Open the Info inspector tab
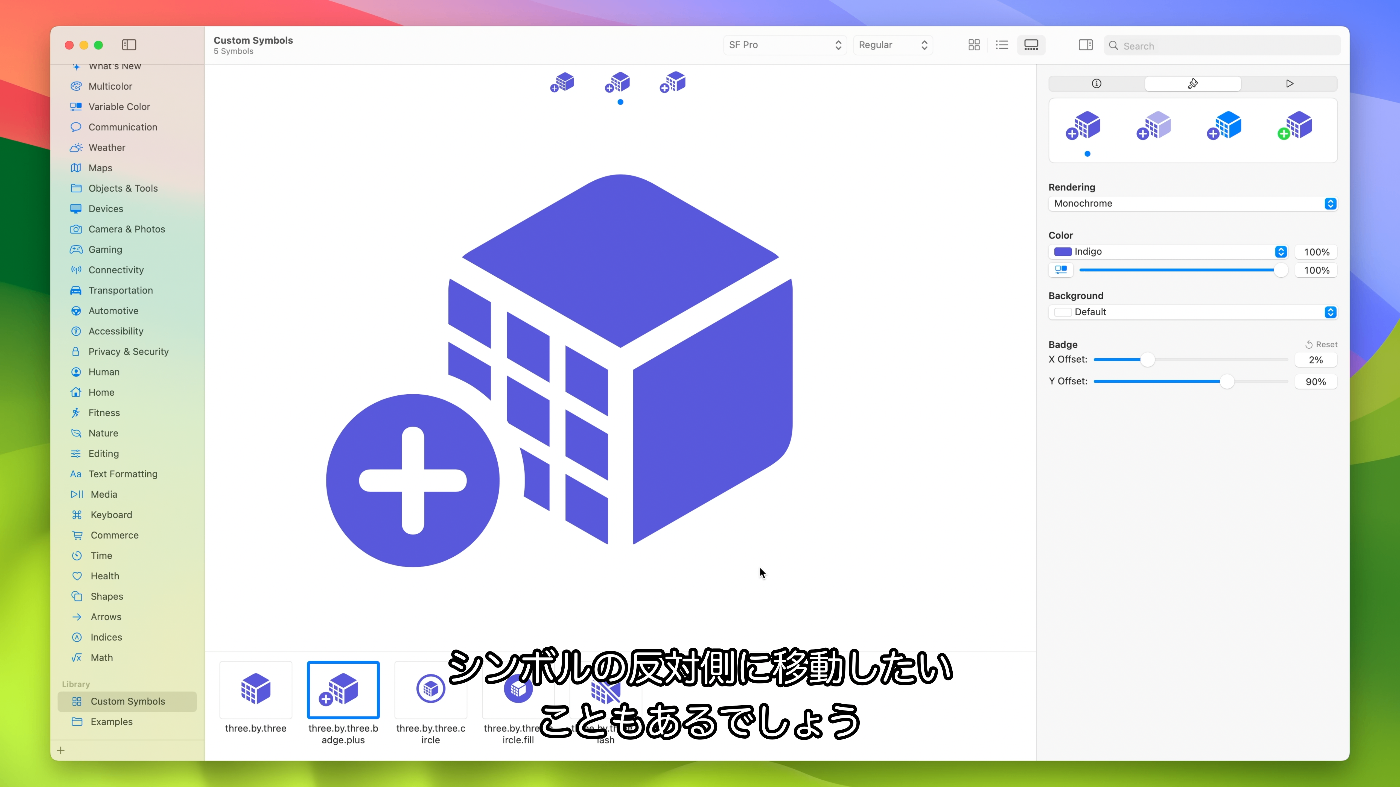 click(1096, 84)
